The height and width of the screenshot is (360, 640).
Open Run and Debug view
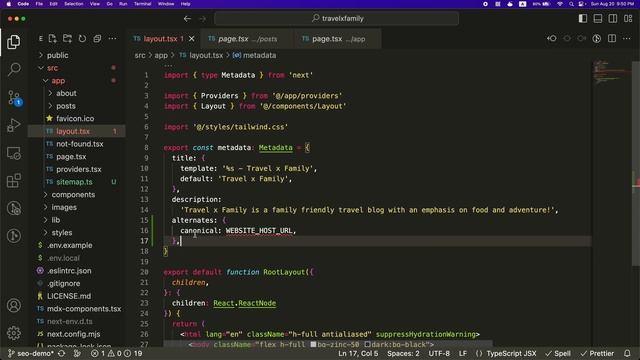(x=14, y=125)
